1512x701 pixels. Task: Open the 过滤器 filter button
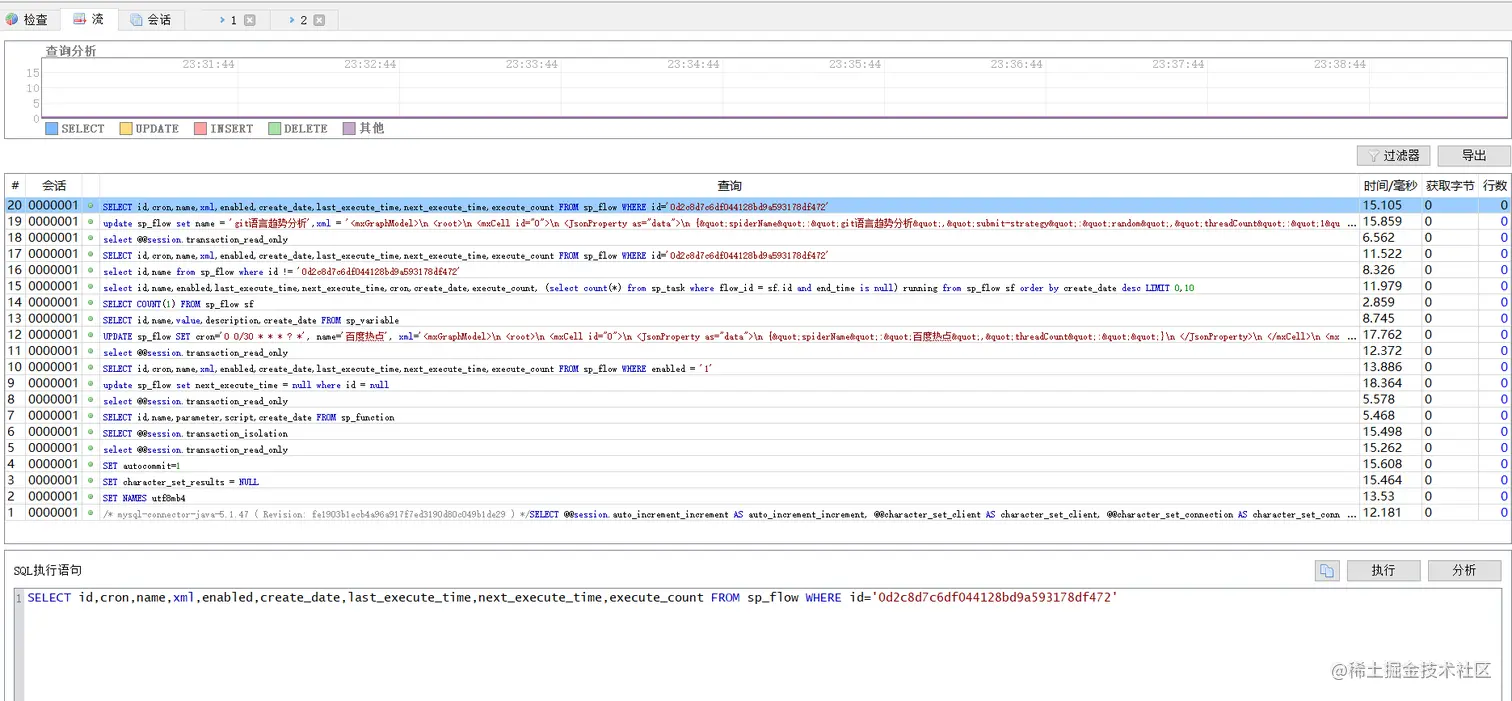pyautogui.click(x=1393, y=156)
